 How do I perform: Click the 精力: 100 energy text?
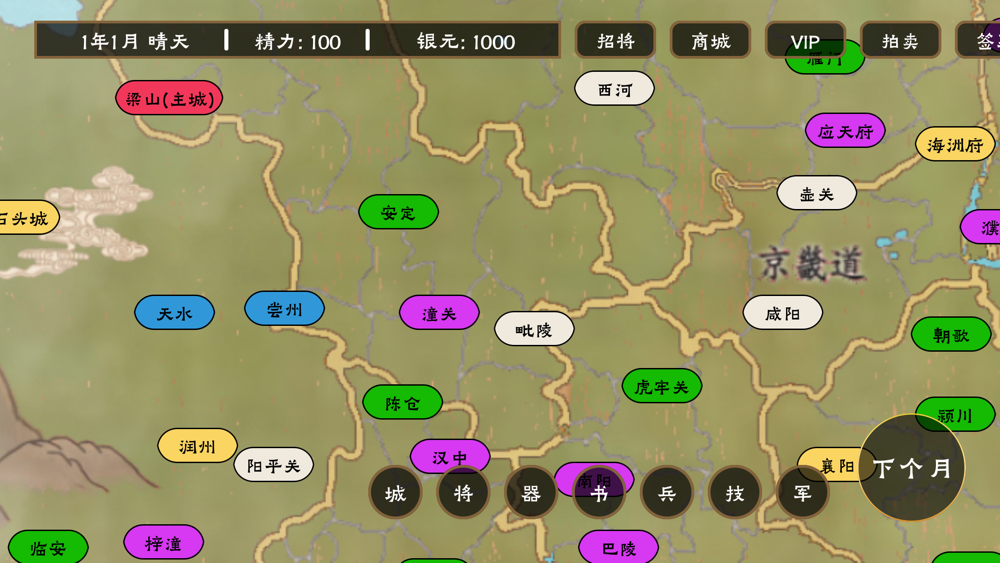point(298,41)
